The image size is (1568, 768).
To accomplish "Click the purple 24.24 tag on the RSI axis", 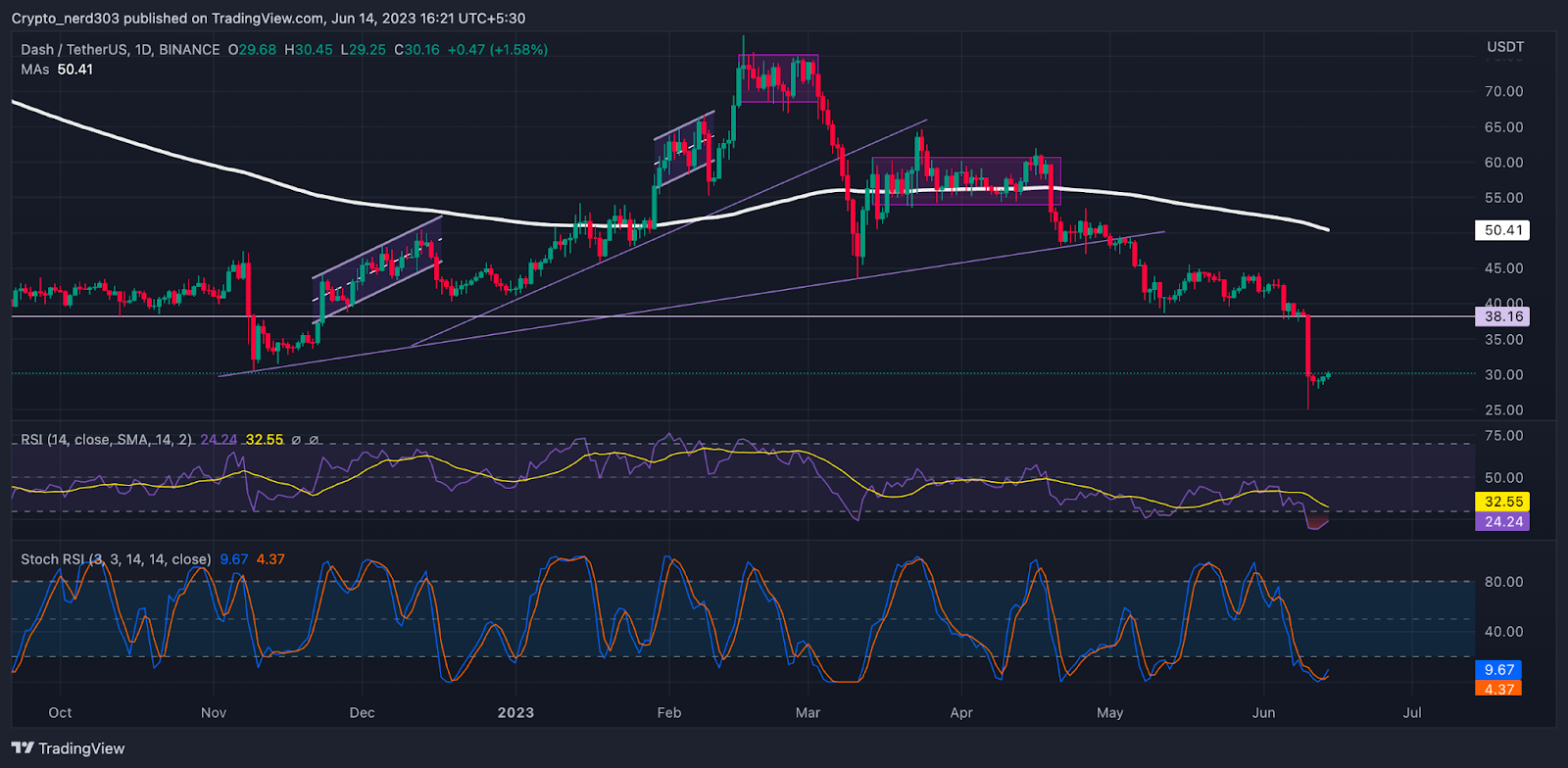I will tap(1503, 521).
